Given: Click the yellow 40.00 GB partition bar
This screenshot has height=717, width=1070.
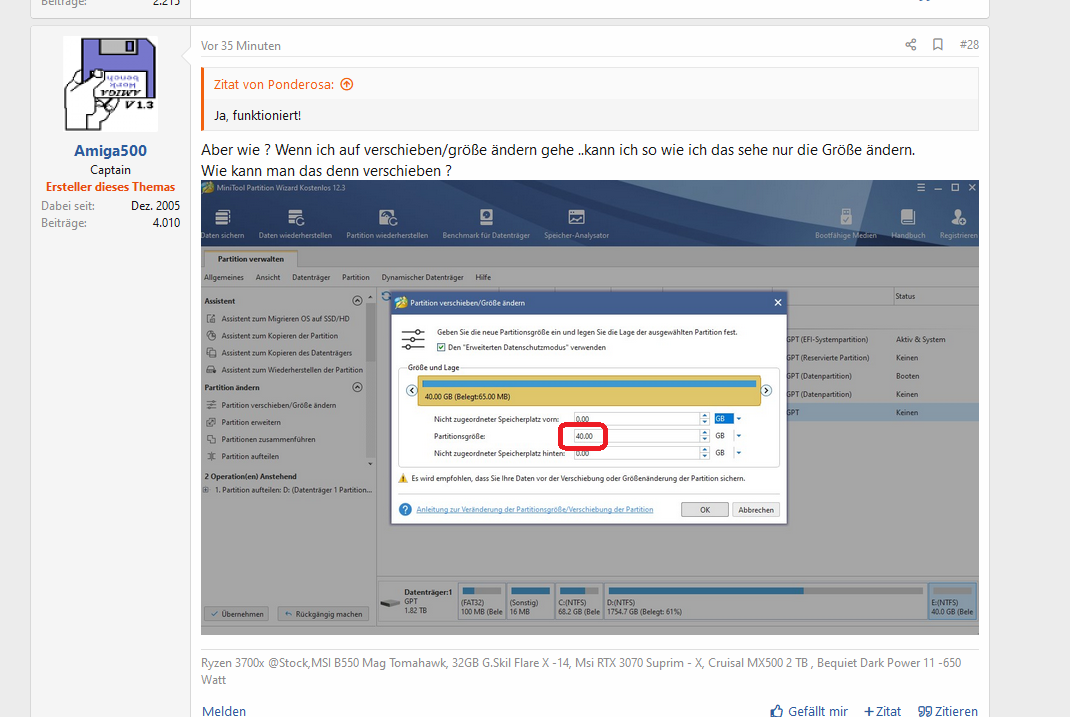Looking at the screenshot, I should pos(589,390).
